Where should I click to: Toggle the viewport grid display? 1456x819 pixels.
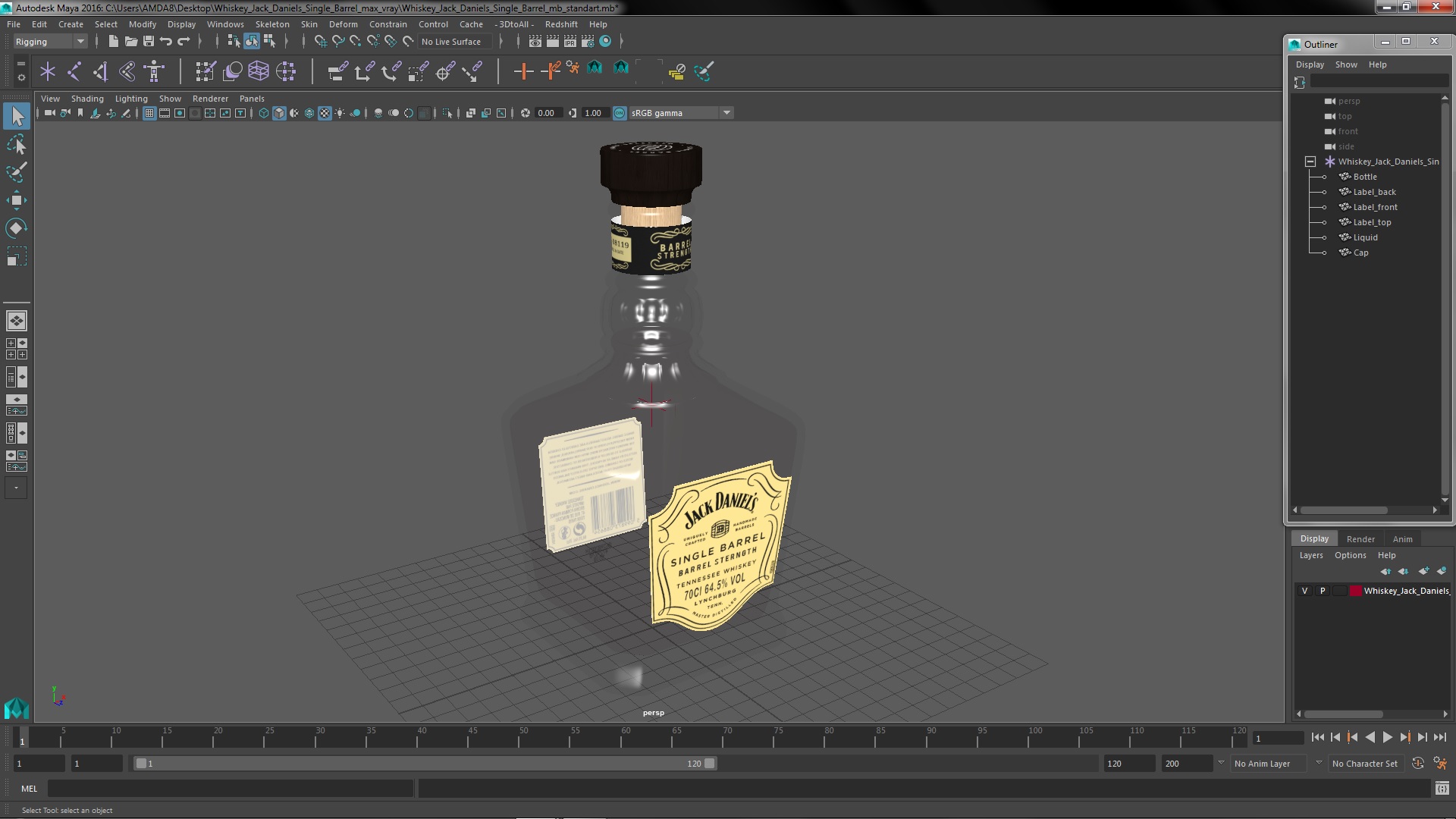coord(149,113)
